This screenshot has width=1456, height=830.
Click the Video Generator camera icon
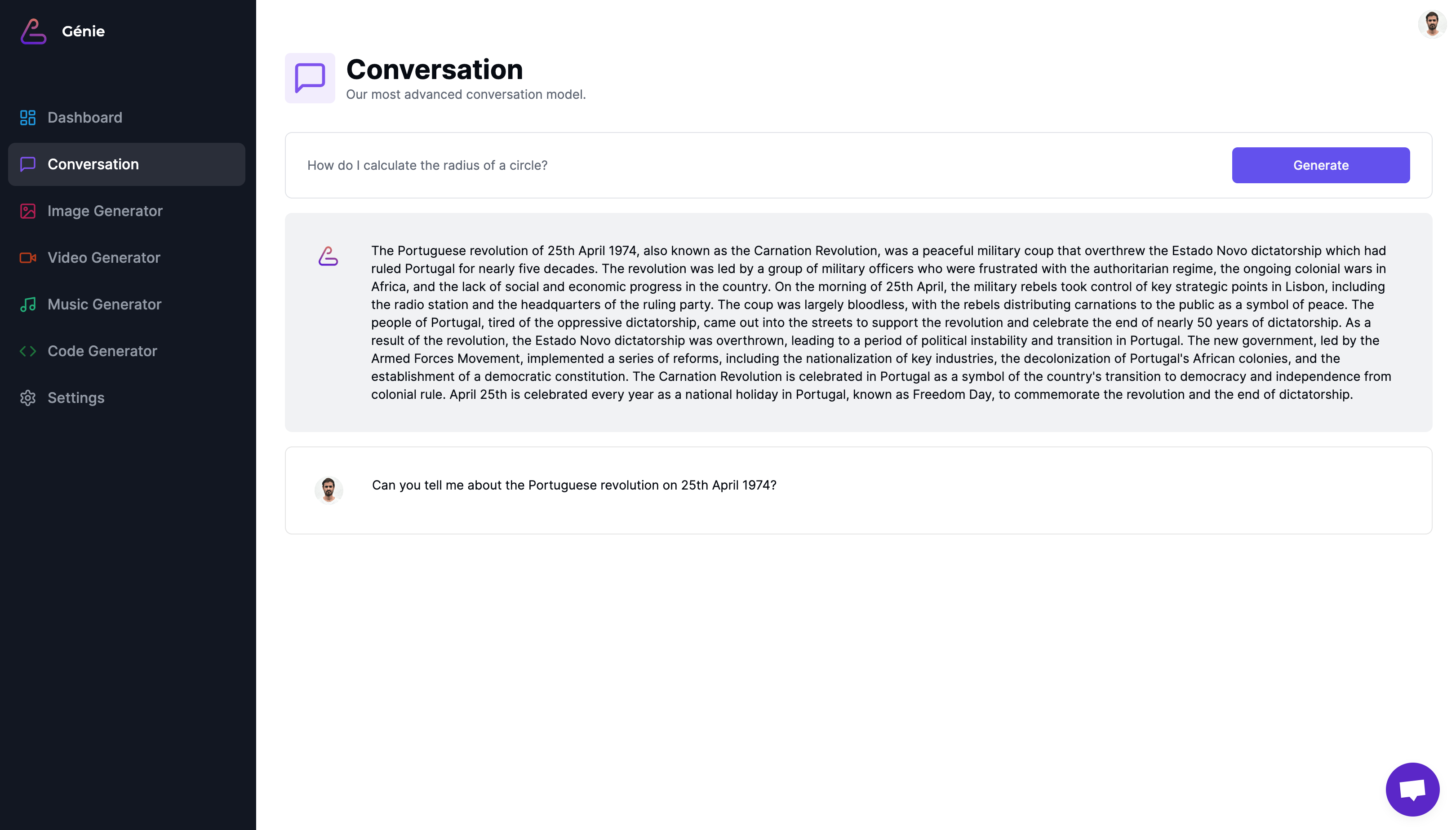click(27, 258)
